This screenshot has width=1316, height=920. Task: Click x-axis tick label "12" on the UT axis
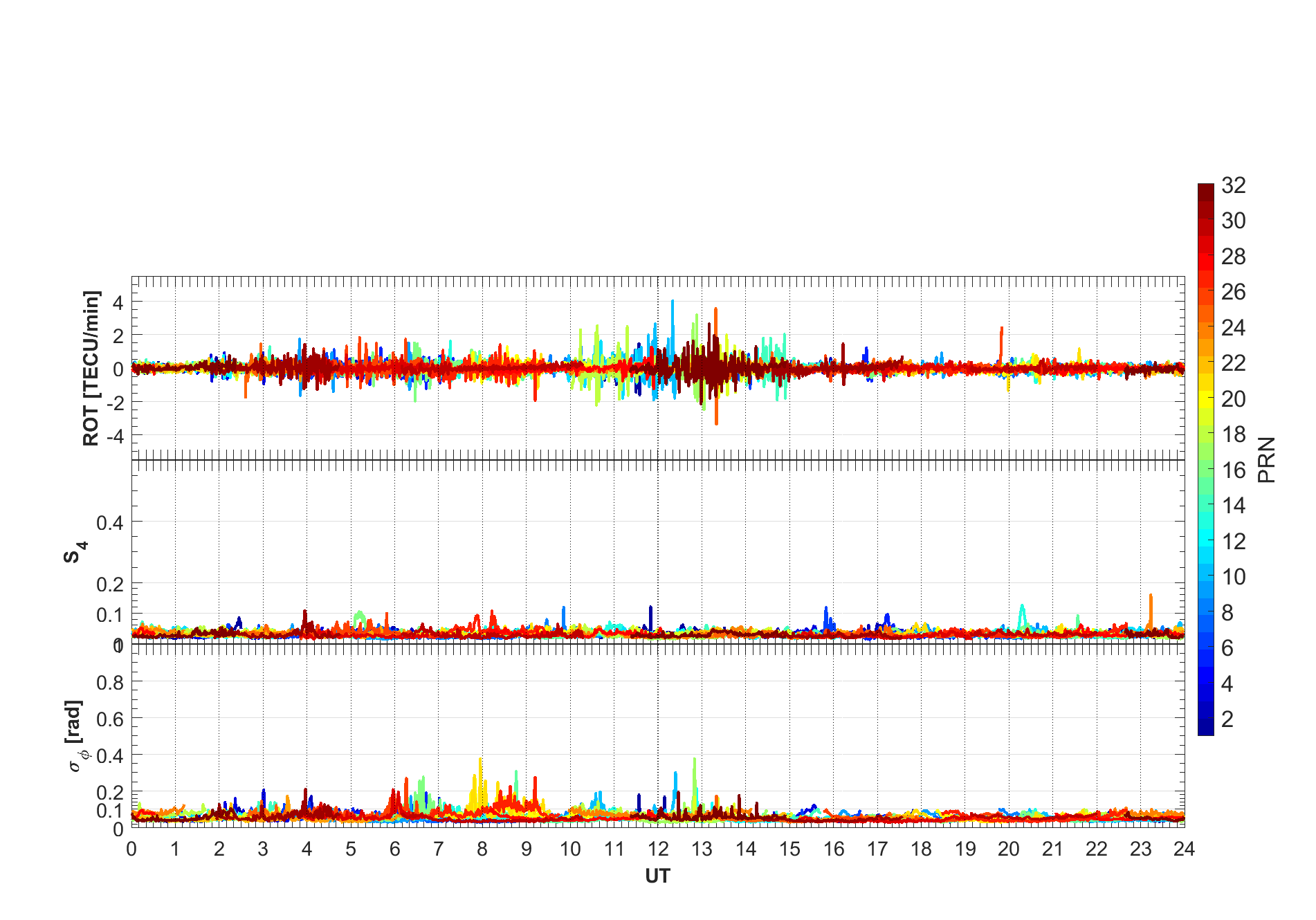(x=658, y=849)
